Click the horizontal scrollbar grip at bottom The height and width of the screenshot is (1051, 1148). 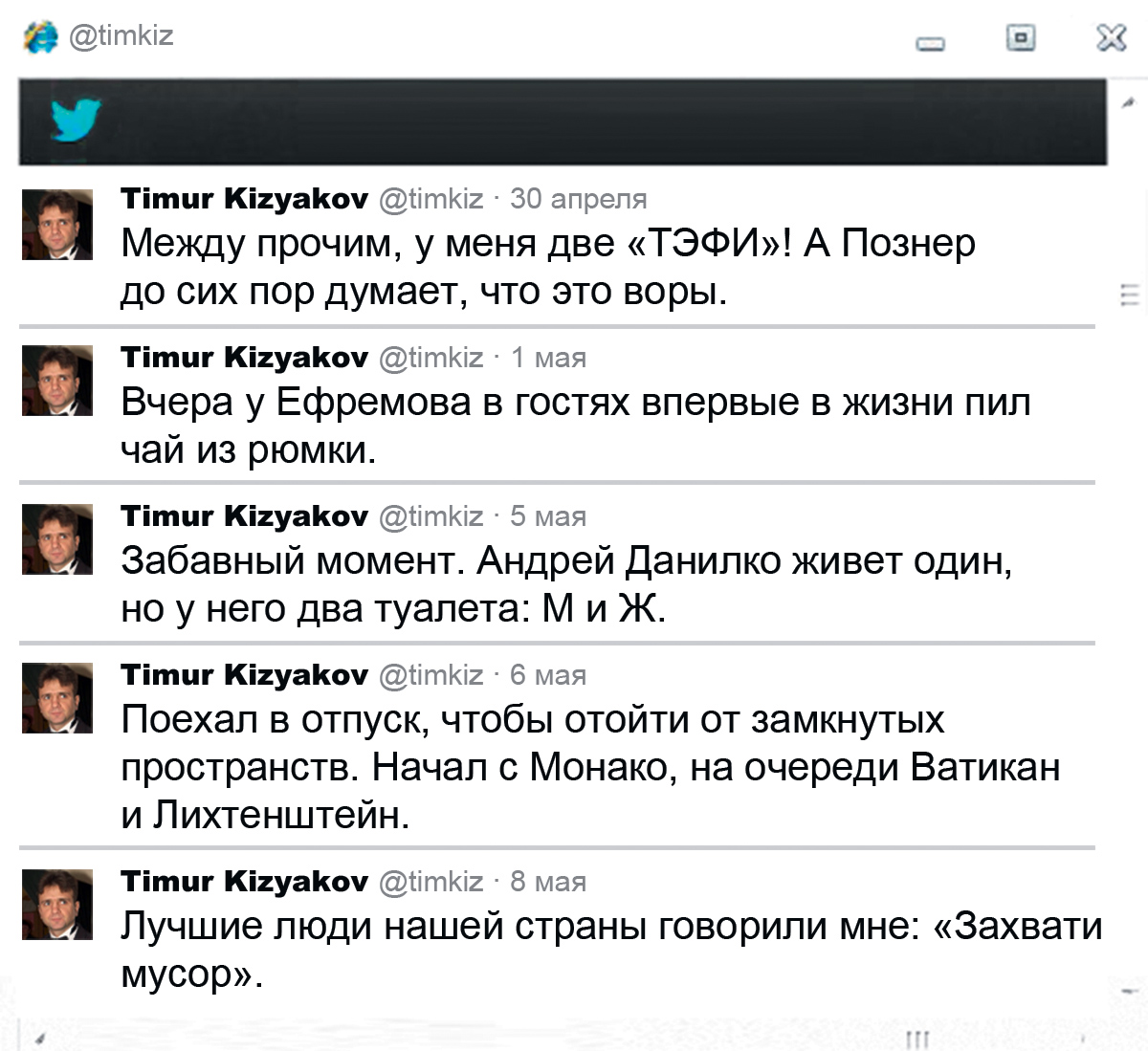pyautogui.click(x=917, y=1040)
